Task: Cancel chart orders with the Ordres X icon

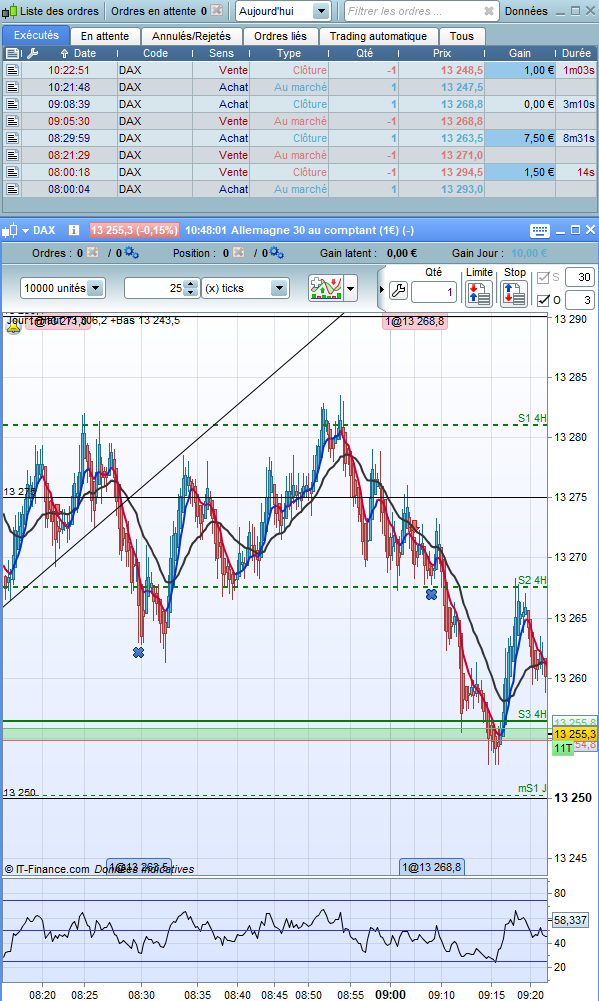Action: pyautogui.click(x=93, y=253)
